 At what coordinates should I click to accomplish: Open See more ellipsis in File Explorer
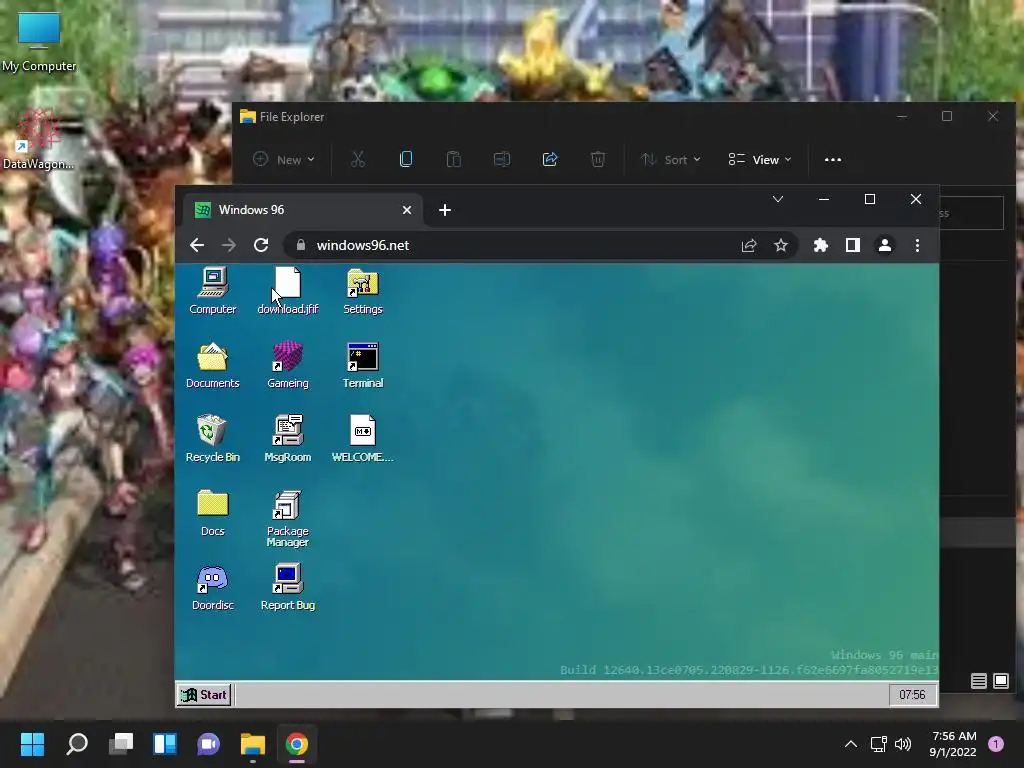coord(833,159)
